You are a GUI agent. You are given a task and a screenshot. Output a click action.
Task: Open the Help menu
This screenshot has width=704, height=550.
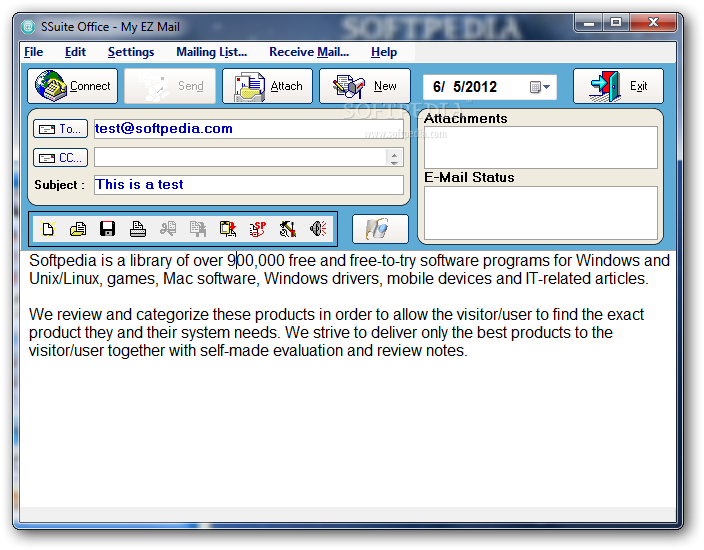[384, 52]
